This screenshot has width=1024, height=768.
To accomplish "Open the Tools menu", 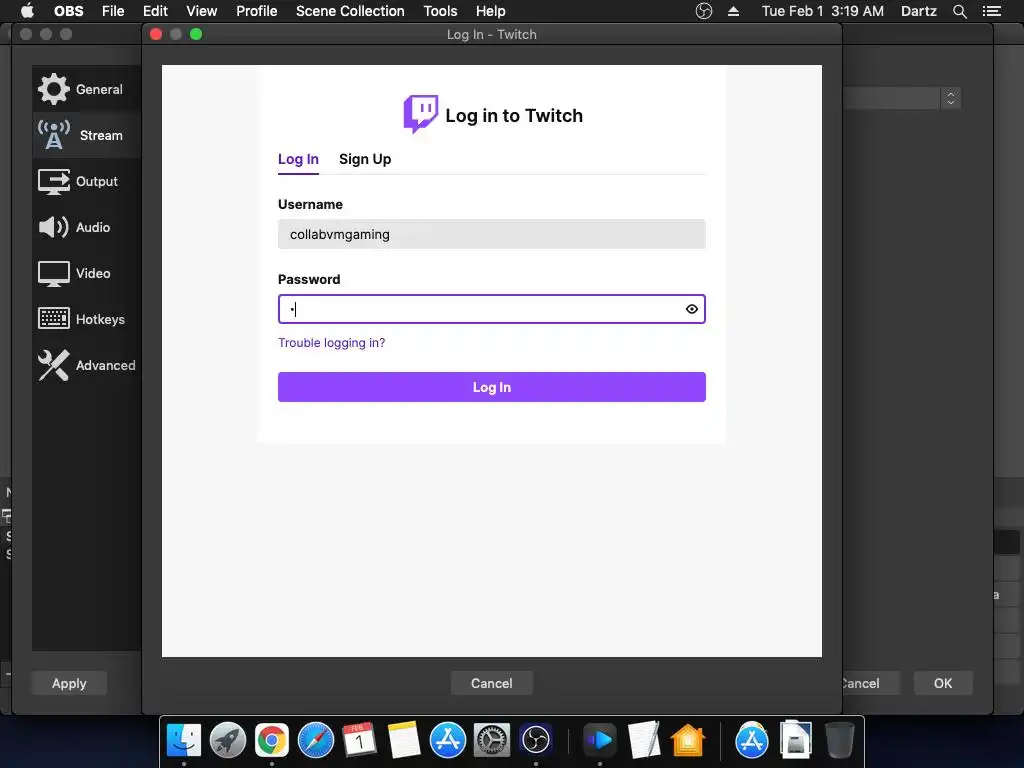I will [x=440, y=11].
